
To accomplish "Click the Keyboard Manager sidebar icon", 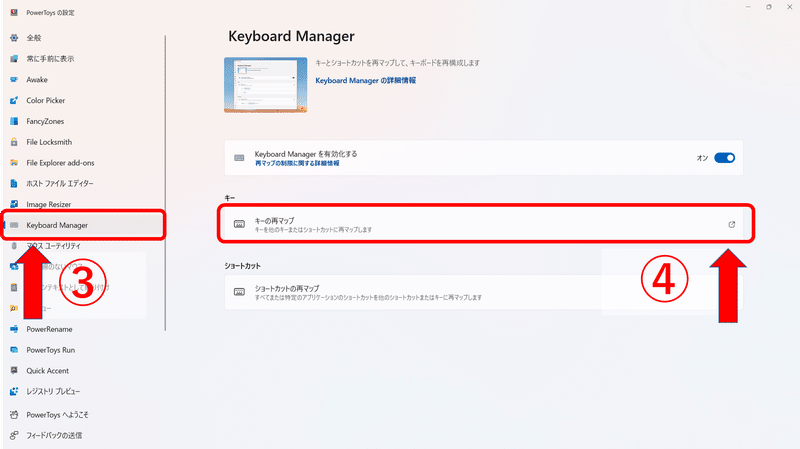I will click(14, 225).
